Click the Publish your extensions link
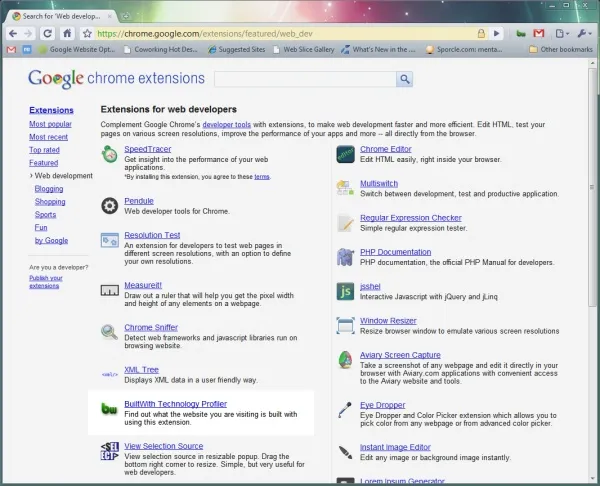 (46, 282)
